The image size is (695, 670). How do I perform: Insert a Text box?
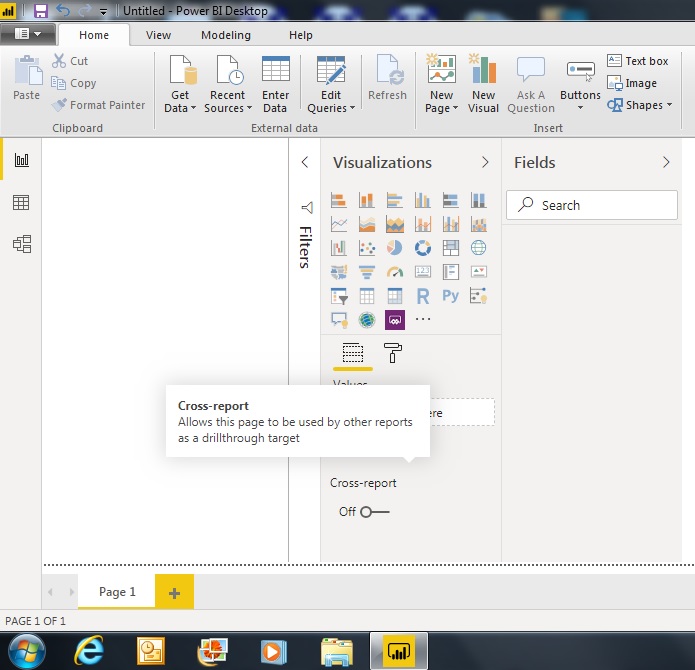pyautogui.click(x=637, y=61)
